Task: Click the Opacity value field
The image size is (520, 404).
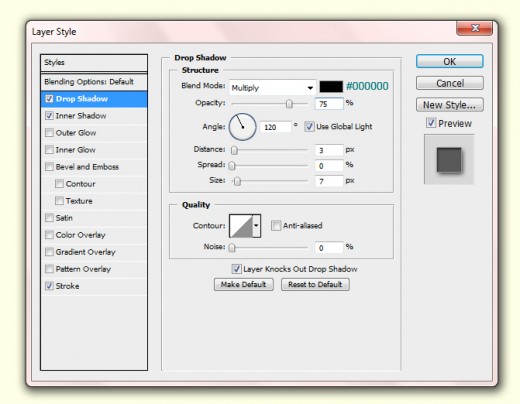Action: [x=329, y=104]
